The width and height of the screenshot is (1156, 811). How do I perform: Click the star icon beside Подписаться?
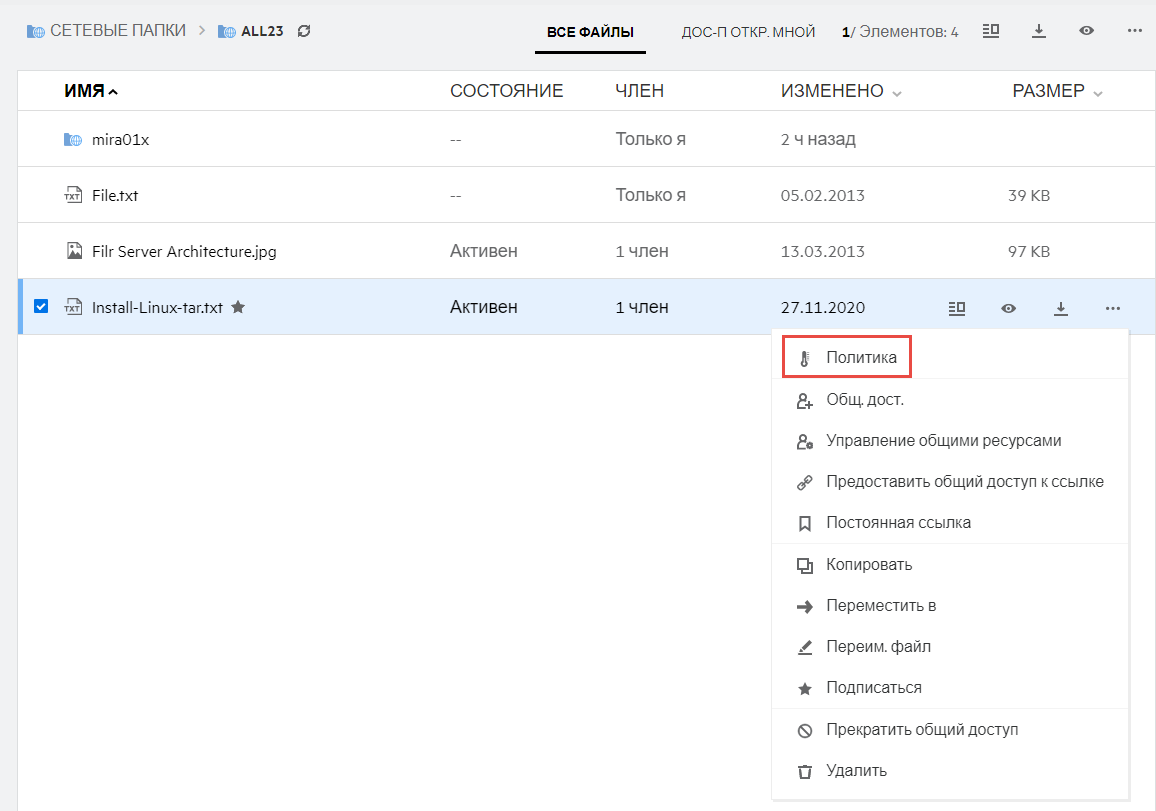pyautogui.click(x=805, y=689)
